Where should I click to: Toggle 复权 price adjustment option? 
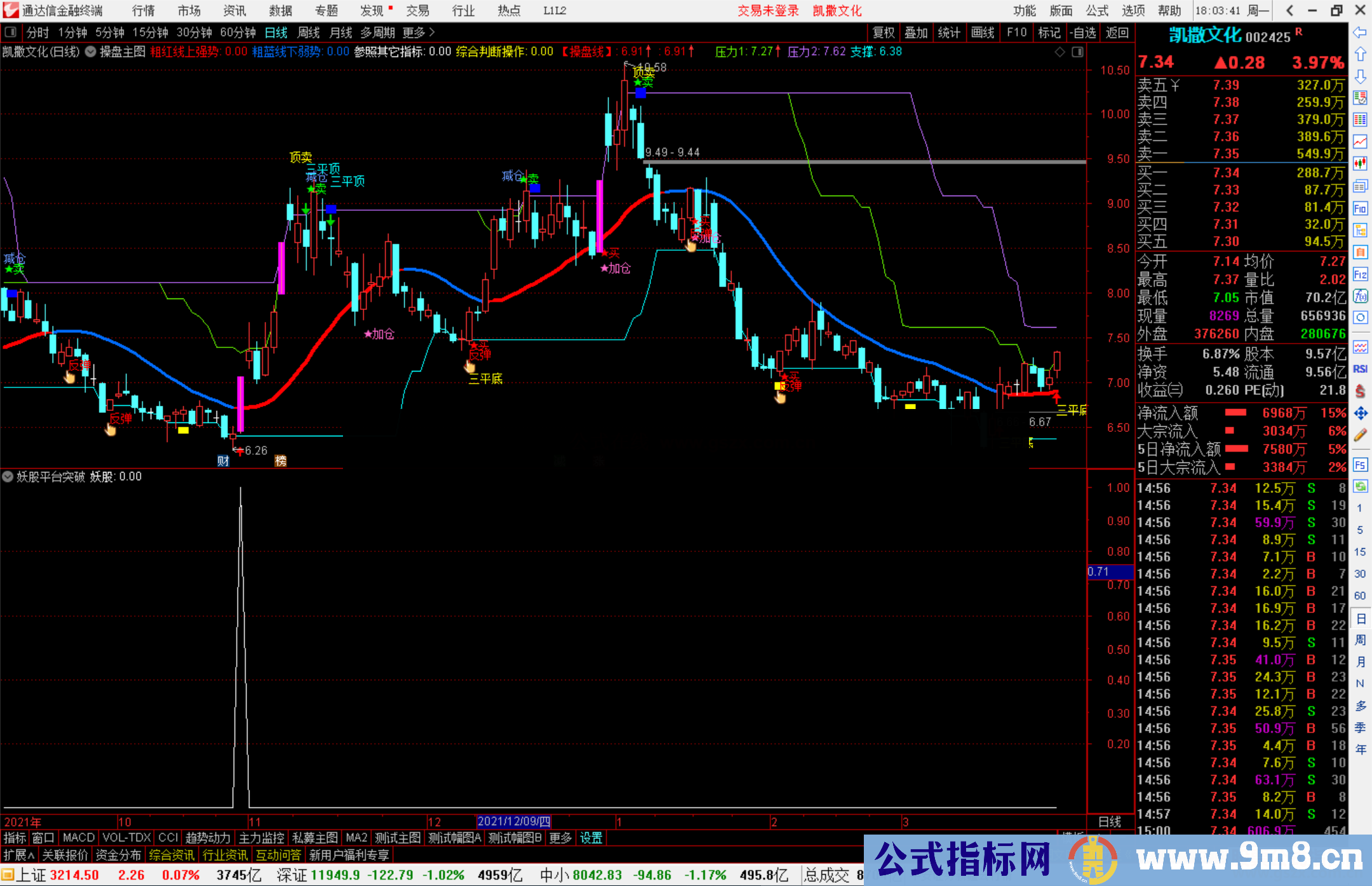883,32
